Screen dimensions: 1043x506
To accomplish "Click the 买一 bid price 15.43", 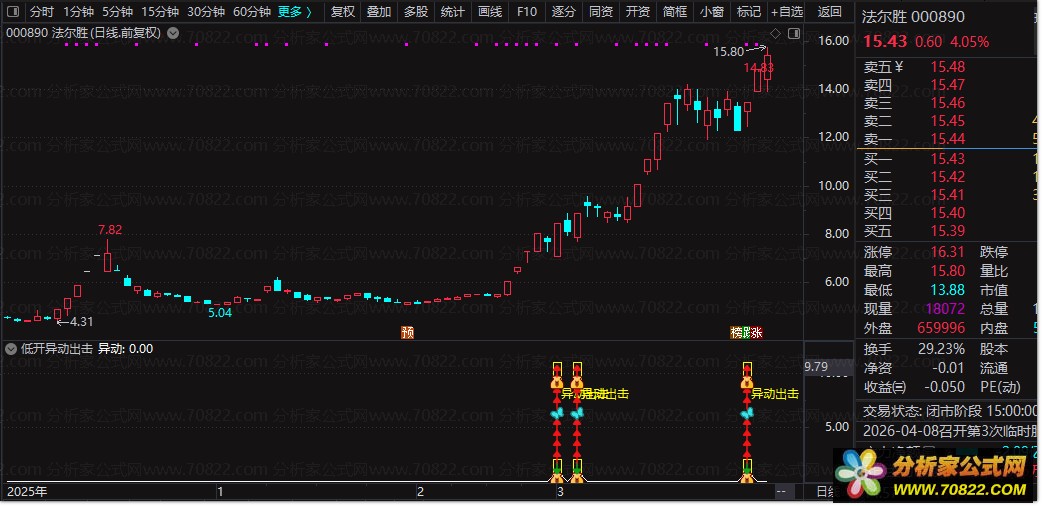I will [x=948, y=158].
